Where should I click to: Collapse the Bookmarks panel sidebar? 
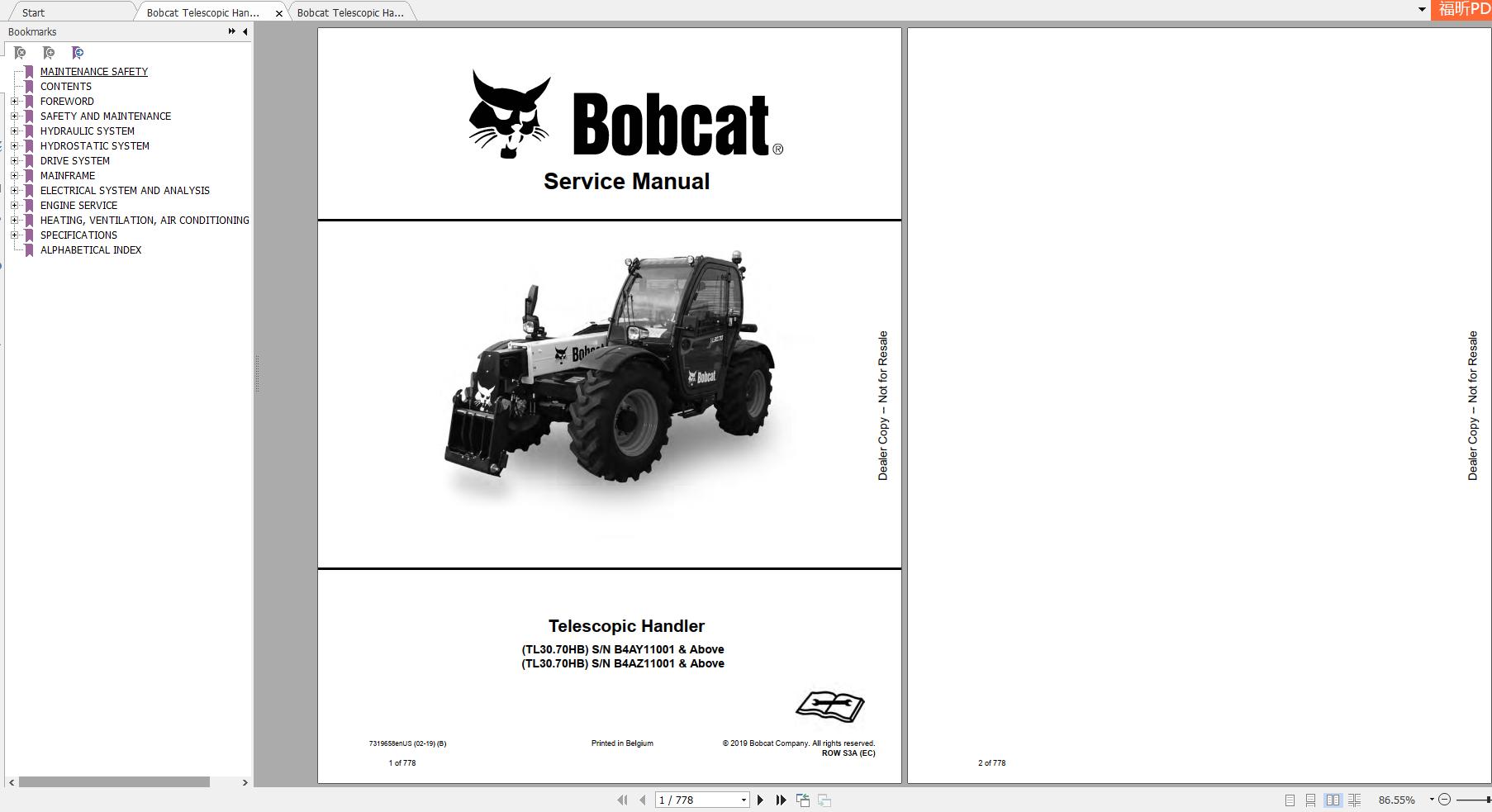coord(244,31)
